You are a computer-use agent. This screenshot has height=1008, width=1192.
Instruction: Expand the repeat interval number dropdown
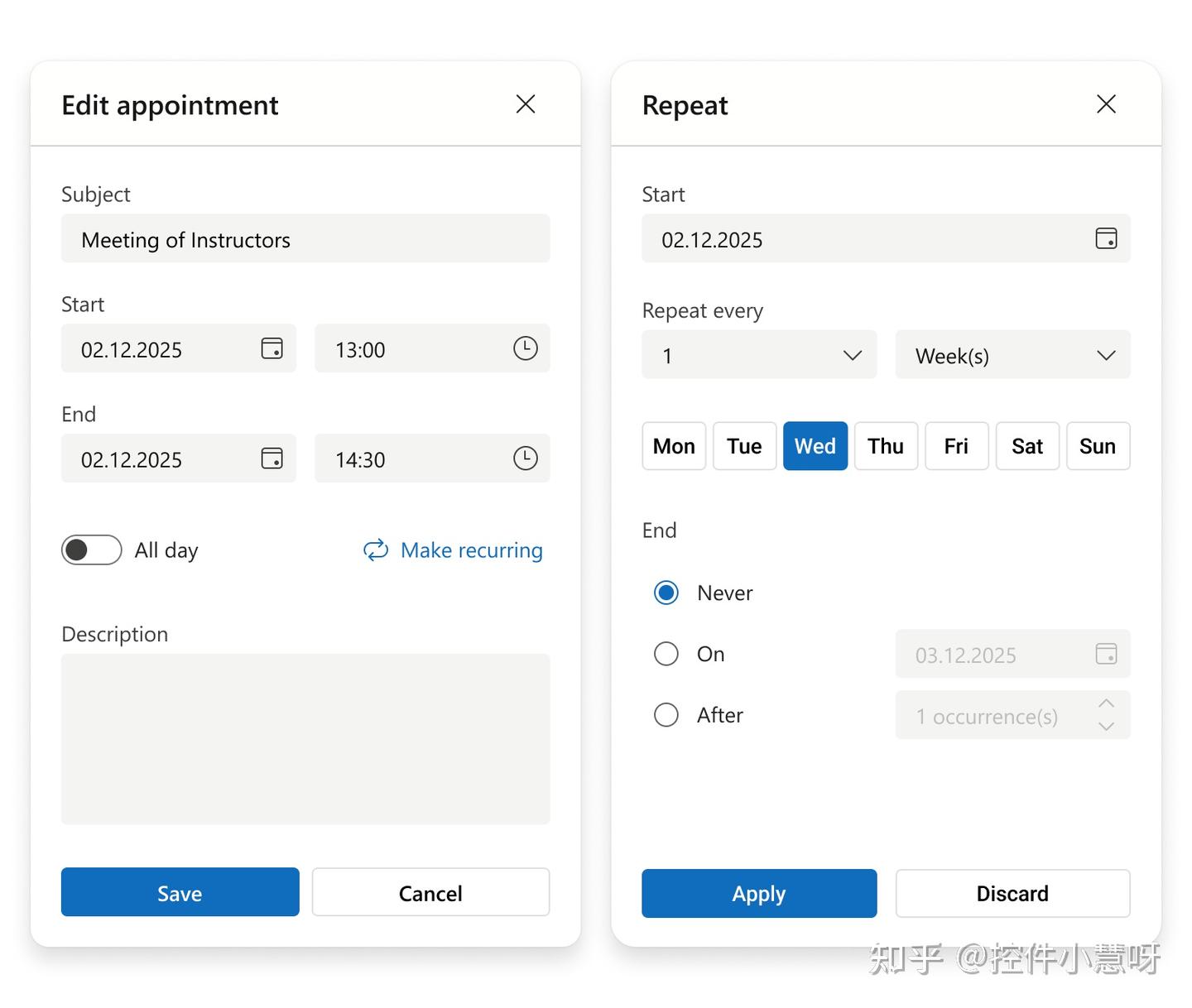759,355
